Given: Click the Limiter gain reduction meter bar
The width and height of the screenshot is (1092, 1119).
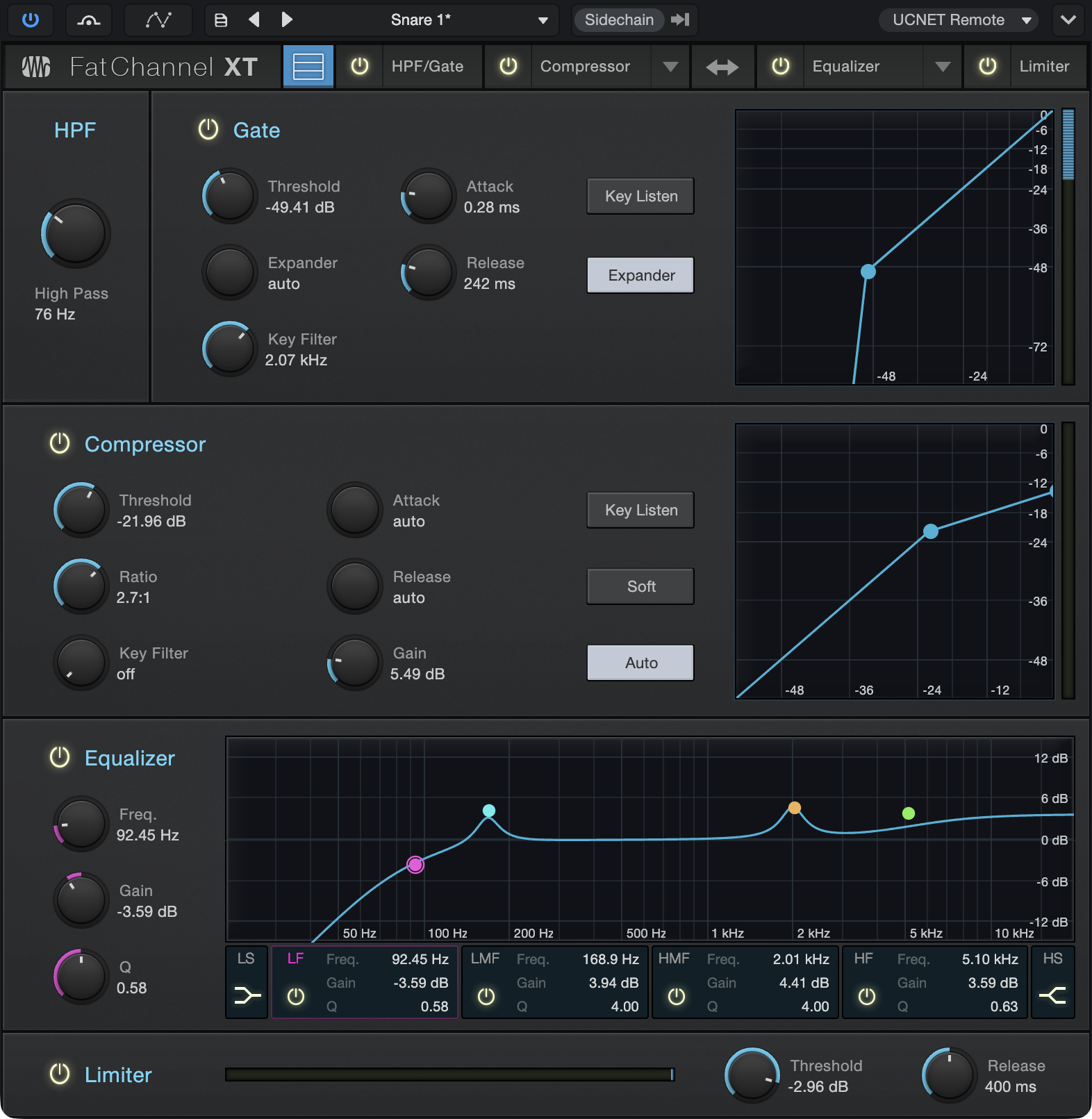Looking at the screenshot, I should [x=450, y=1075].
